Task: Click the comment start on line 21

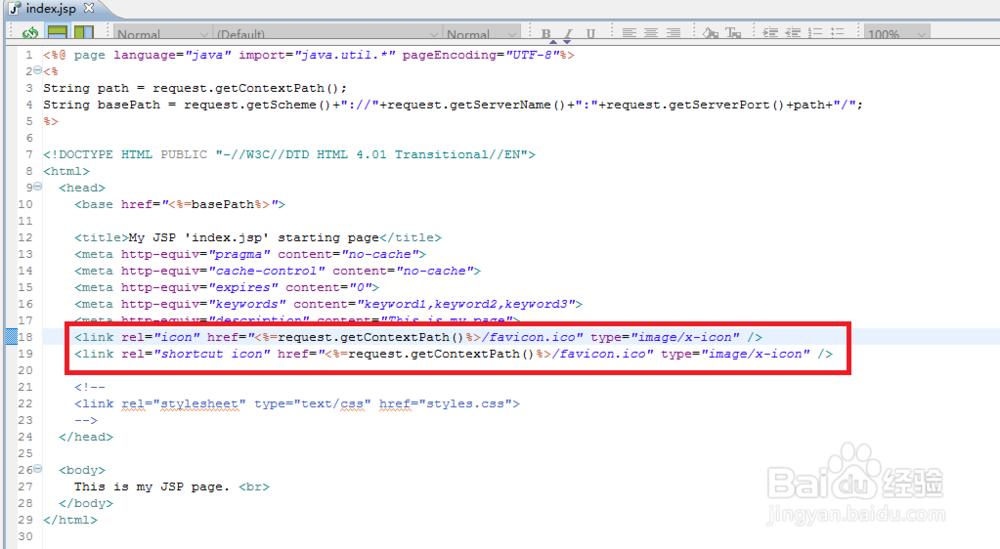Action: (90, 387)
